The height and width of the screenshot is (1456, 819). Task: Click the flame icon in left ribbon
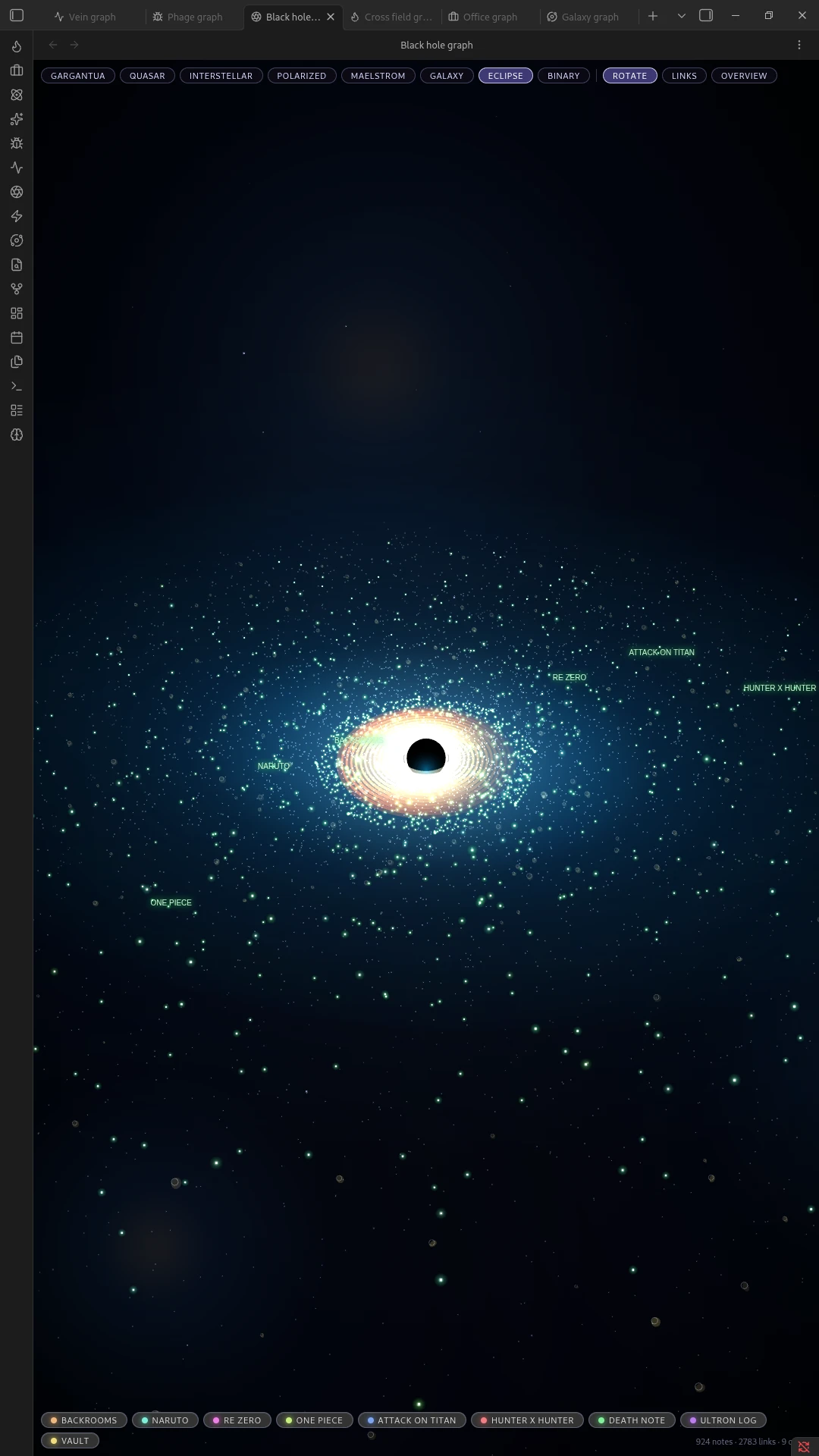click(x=17, y=46)
